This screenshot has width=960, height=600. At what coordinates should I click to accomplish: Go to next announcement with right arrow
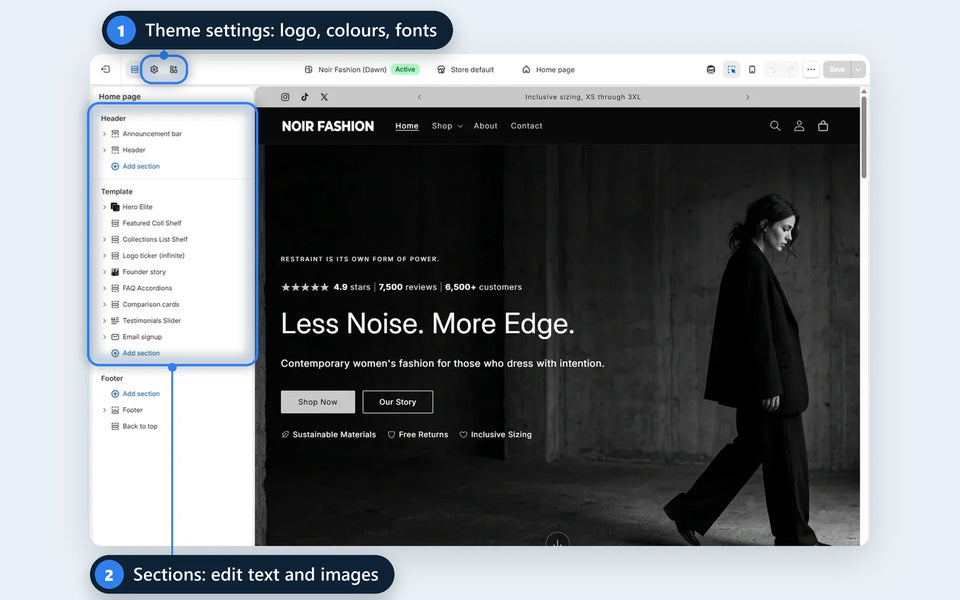748,97
